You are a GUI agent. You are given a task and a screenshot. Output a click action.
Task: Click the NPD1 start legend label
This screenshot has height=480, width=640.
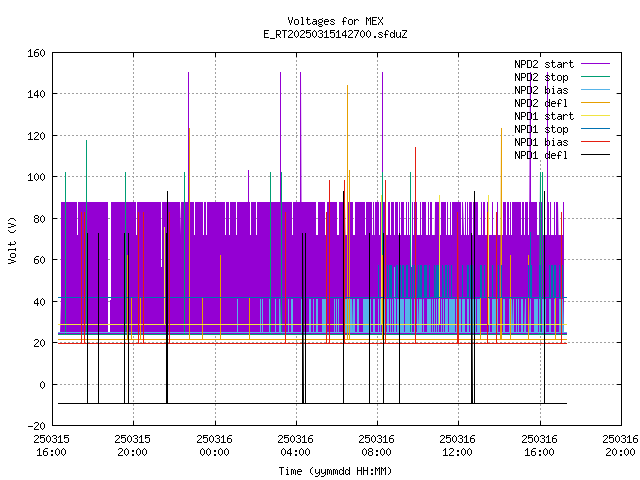(544, 116)
